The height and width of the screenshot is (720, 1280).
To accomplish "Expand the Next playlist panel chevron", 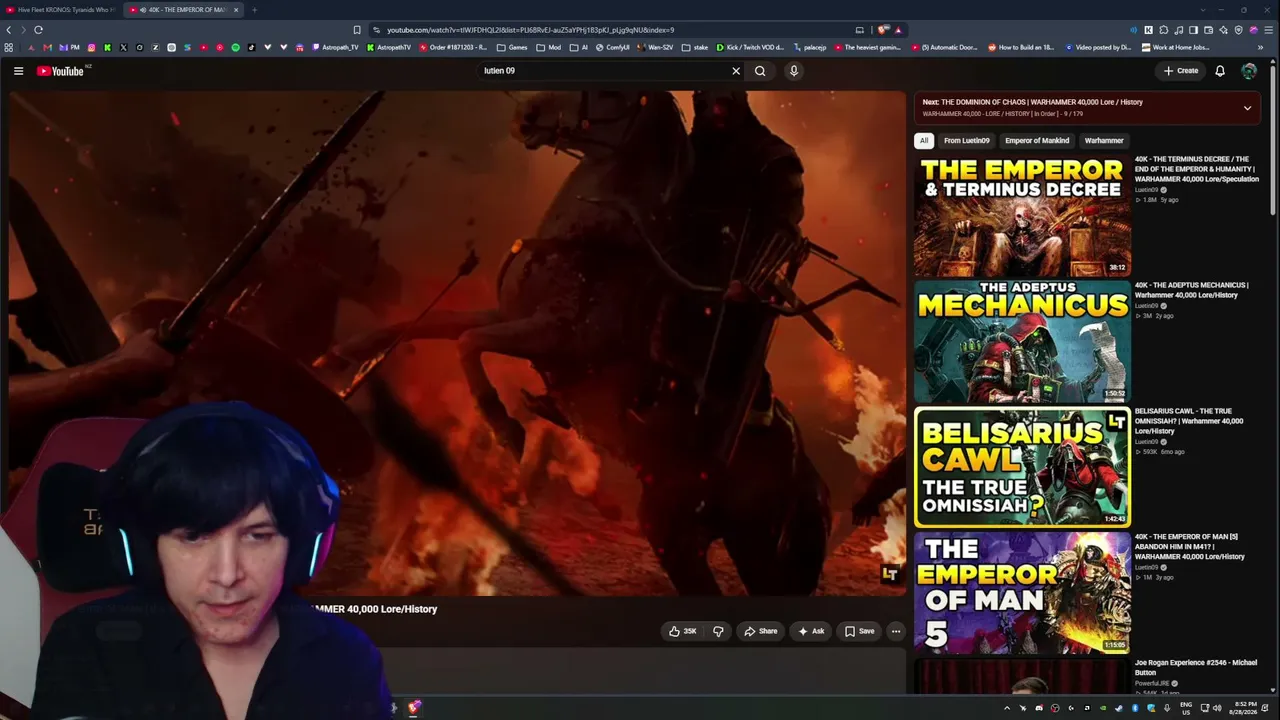I will [1247, 108].
